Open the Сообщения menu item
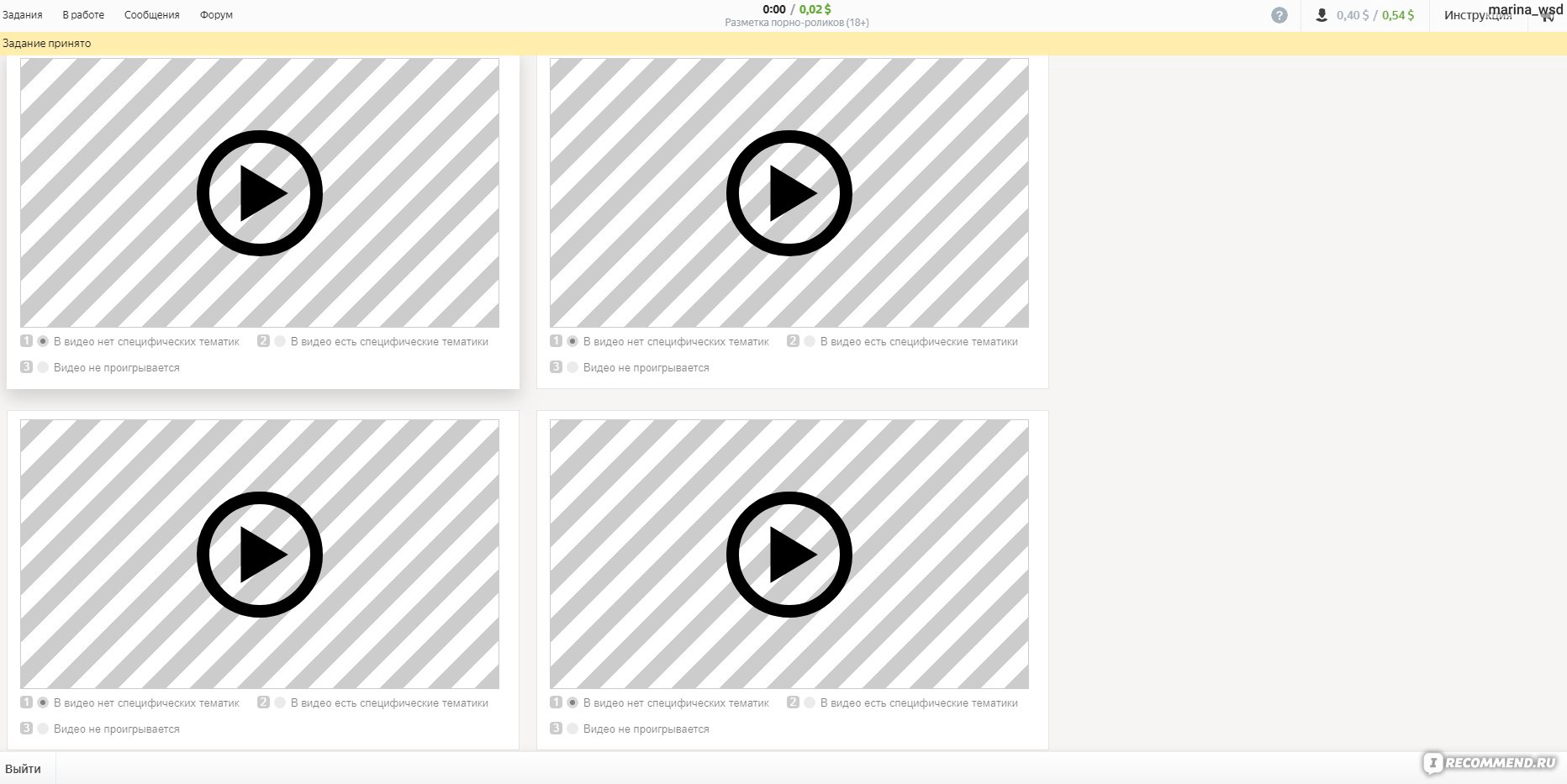This screenshot has width=1567, height=784. (152, 15)
